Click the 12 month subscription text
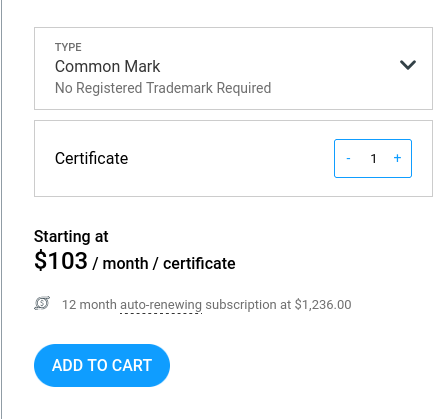 [x=89, y=305]
